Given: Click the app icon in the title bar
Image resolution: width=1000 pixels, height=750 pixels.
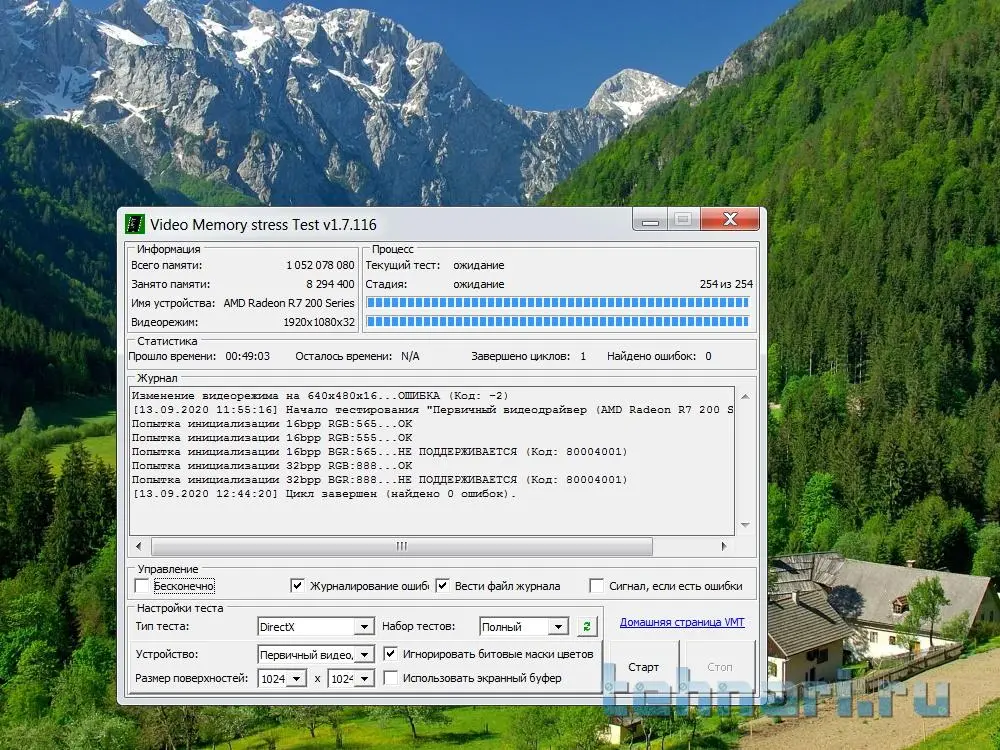Looking at the screenshot, I should (x=135, y=224).
